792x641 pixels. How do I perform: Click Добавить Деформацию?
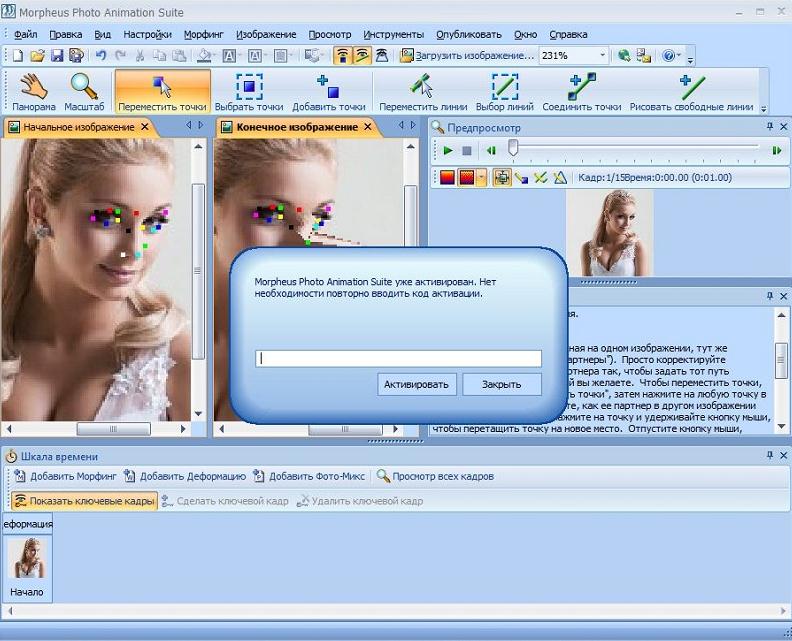pos(185,476)
